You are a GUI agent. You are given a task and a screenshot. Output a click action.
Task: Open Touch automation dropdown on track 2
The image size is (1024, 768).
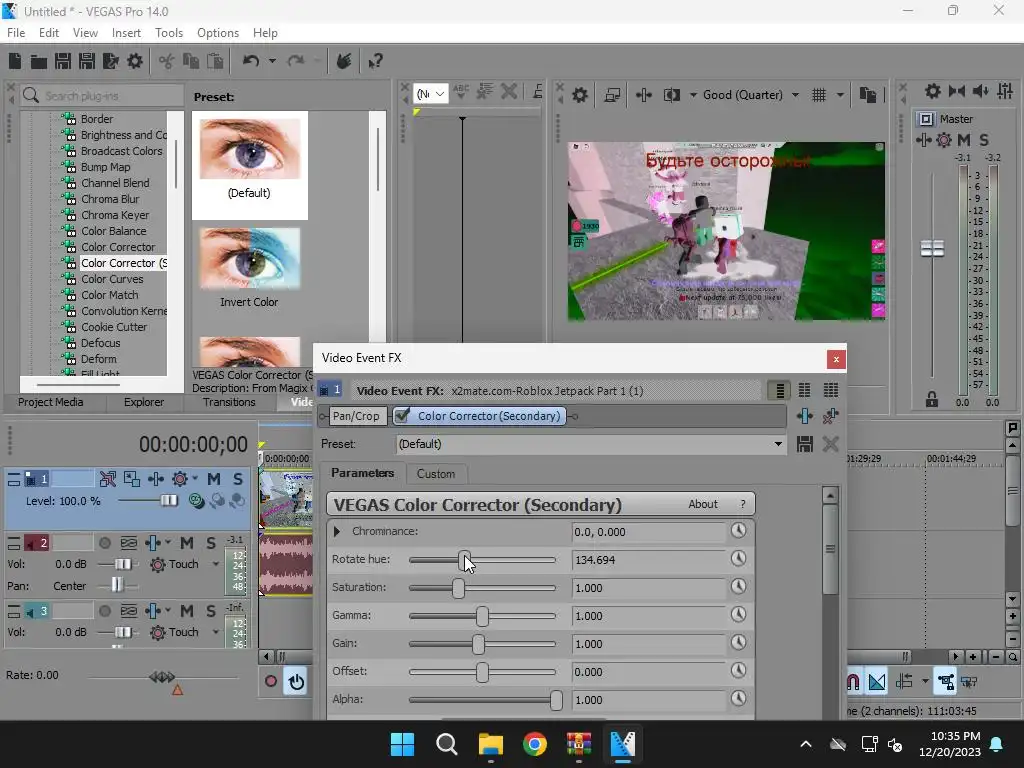pos(216,564)
